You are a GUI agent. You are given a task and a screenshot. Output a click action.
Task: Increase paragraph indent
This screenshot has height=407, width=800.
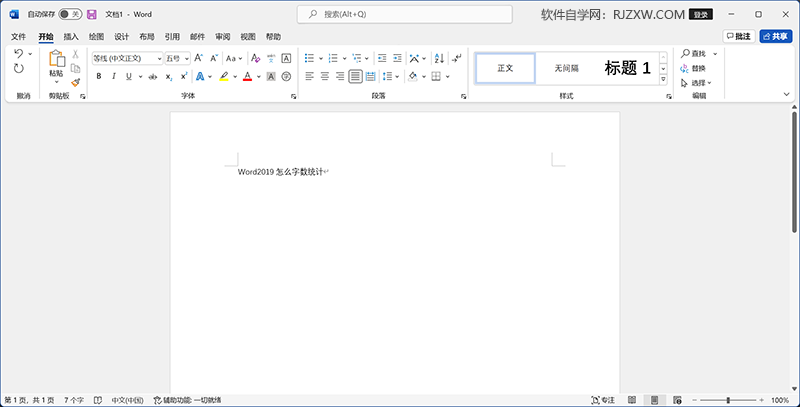click(x=397, y=58)
